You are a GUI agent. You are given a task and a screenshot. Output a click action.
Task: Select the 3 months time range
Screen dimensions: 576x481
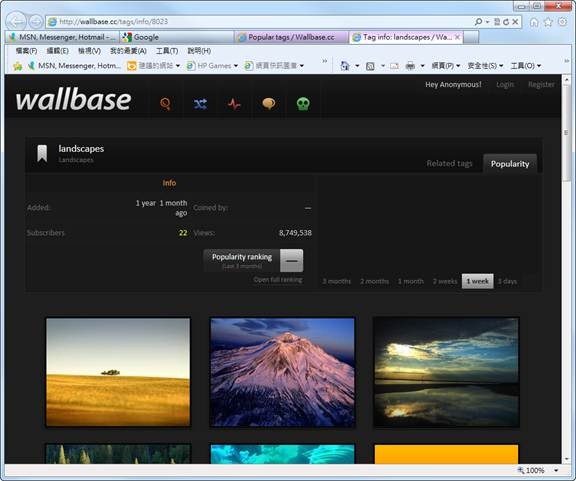336,281
